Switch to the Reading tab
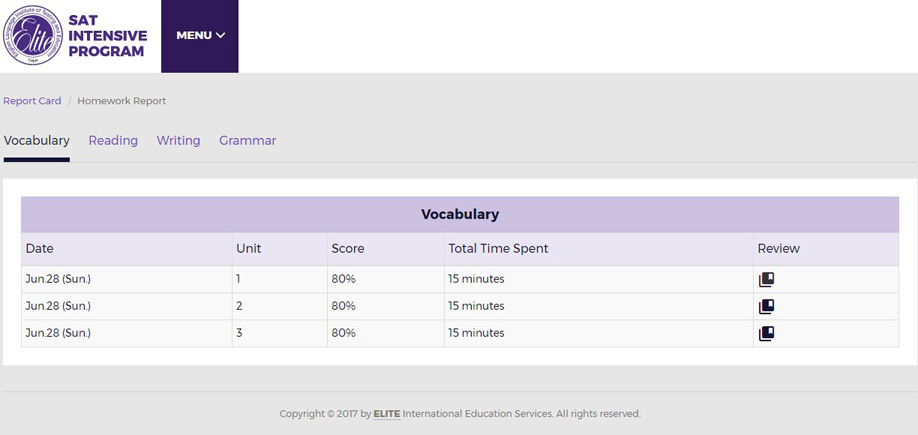The height and width of the screenshot is (435, 918). [113, 141]
